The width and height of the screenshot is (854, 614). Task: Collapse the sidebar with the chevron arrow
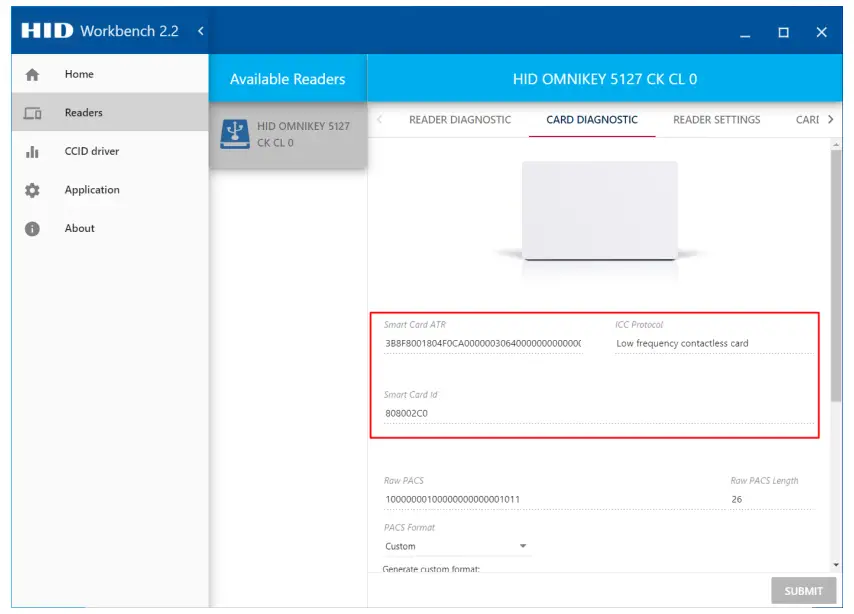click(x=201, y=31)
